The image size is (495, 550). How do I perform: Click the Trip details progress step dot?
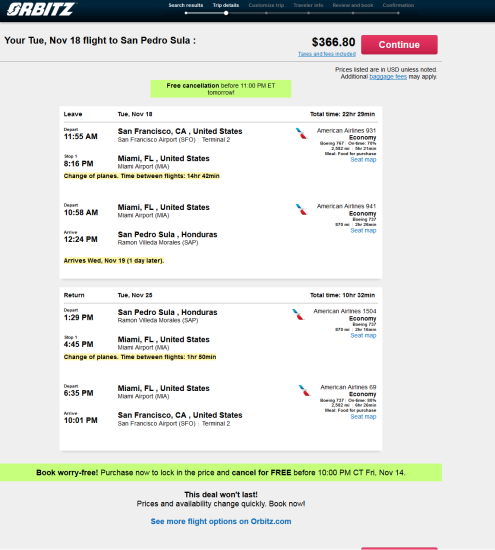pyautogui.click(x=226, y=13)
